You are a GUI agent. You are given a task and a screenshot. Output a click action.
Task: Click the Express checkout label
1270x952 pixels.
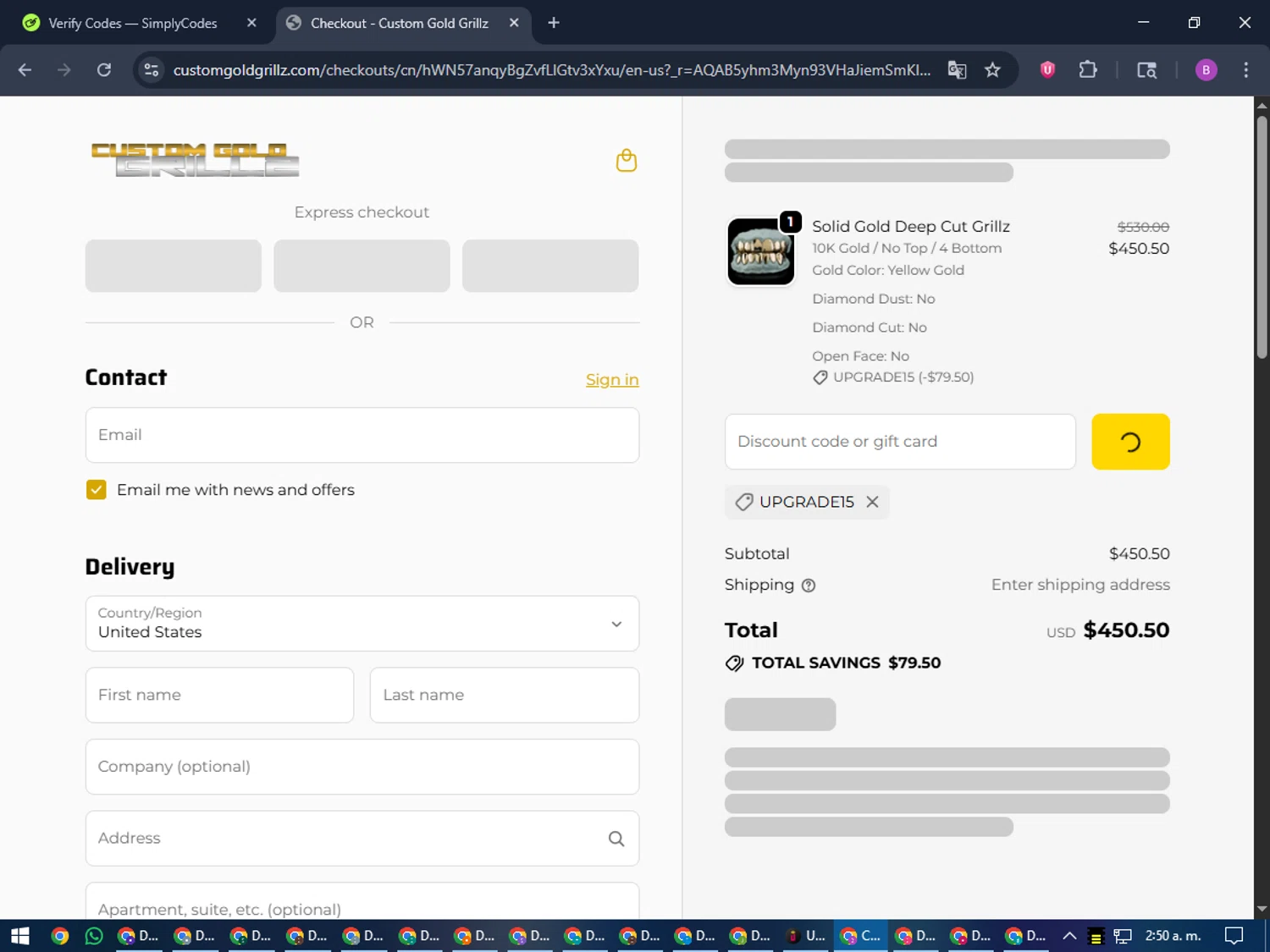coord(362,212)
